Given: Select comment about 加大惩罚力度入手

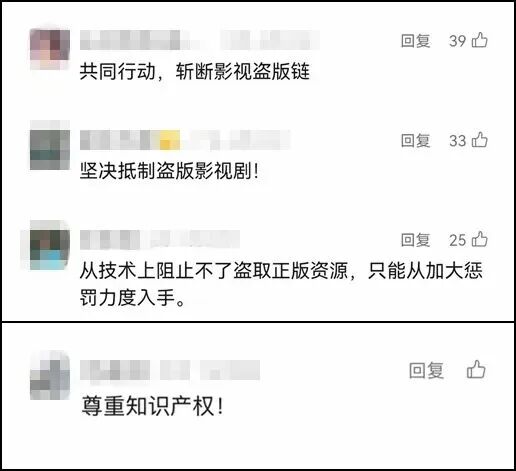Looking at the screenshot, I should [x=281, y=284].
